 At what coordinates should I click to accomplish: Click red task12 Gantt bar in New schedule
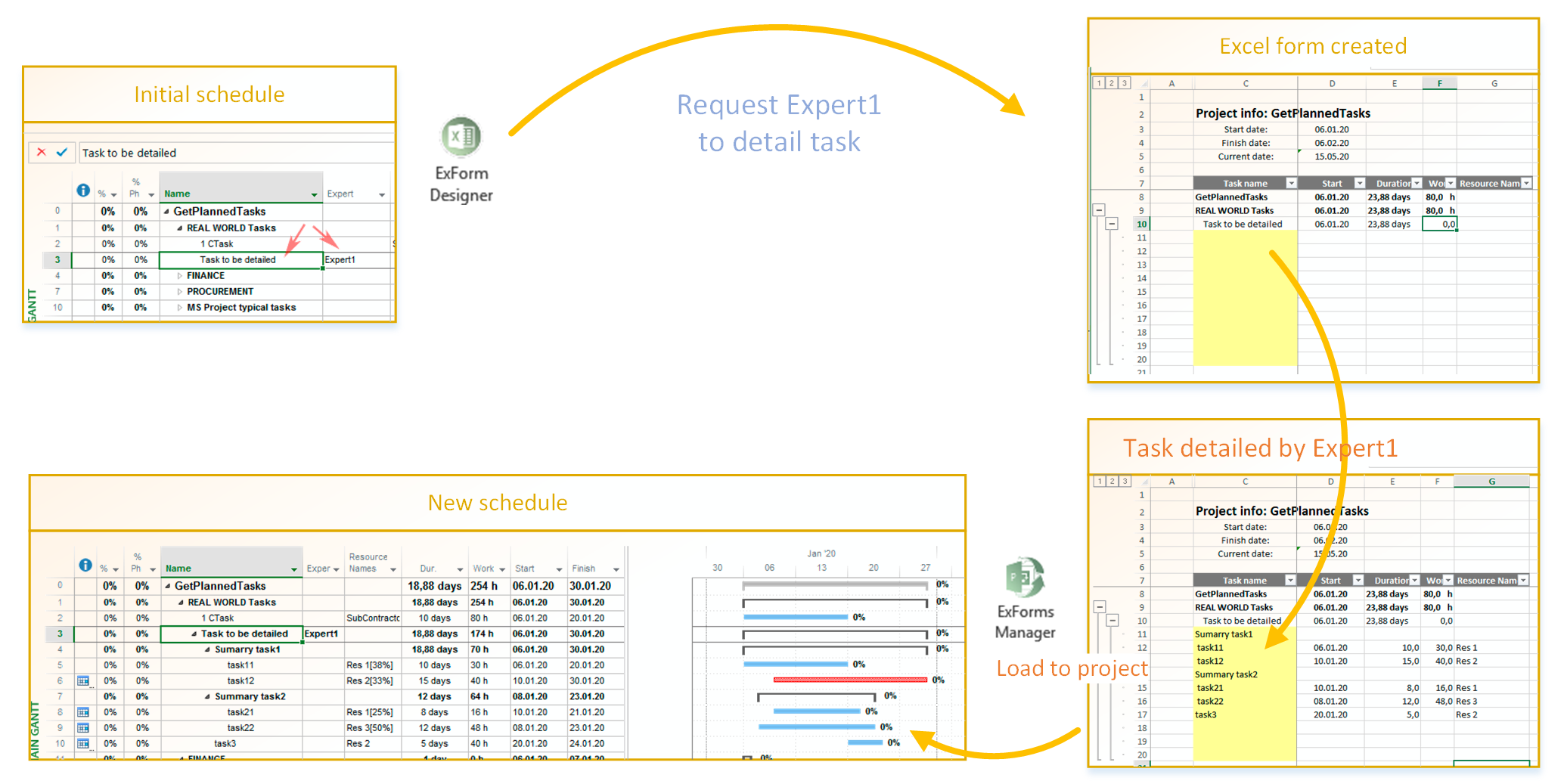pos(850,680)
